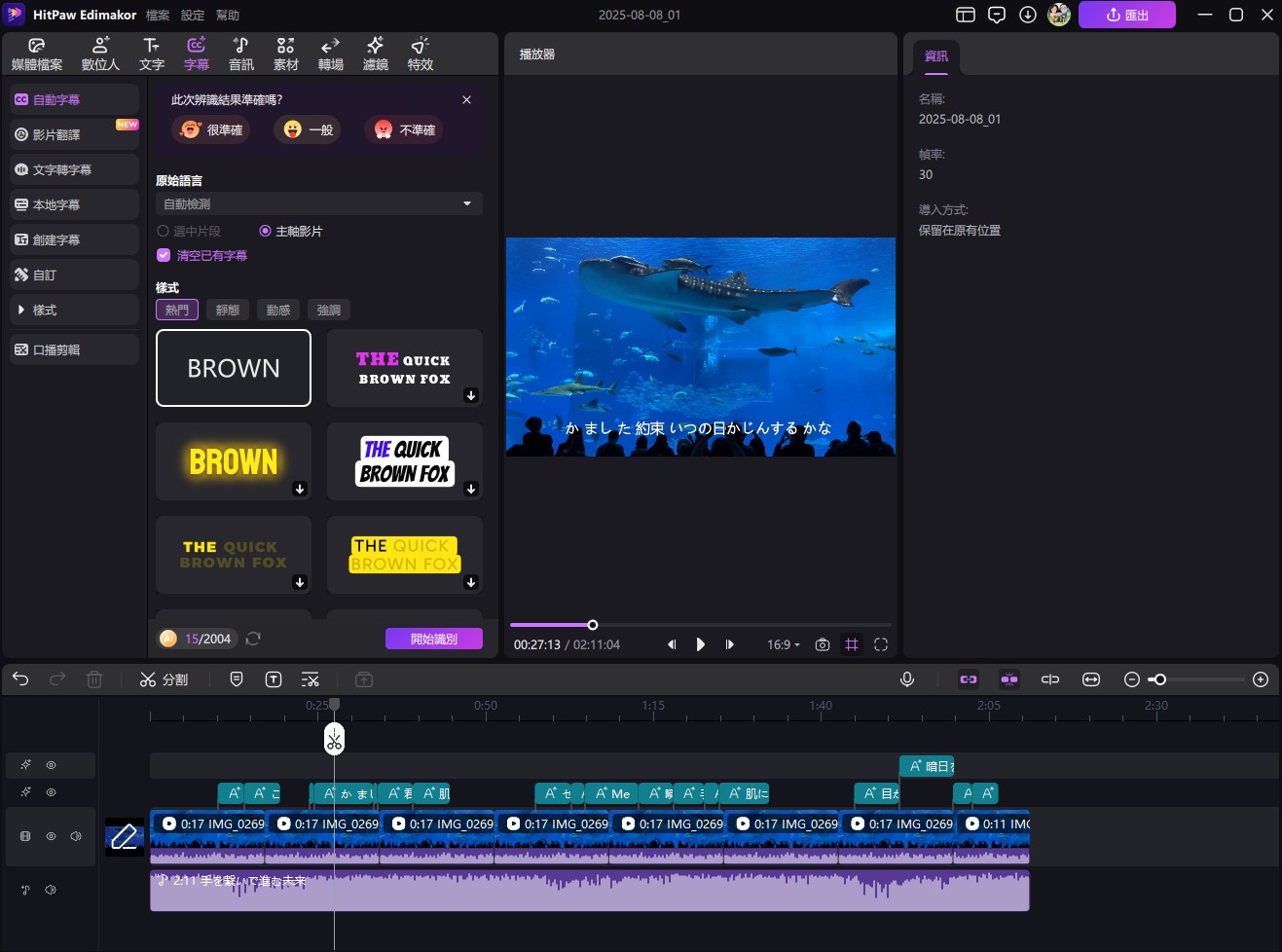Image resolution: width=1282 pixels, height=952 pixels.
Task: Select the plain white BROWN subtitle style
Action: (234, 368)
